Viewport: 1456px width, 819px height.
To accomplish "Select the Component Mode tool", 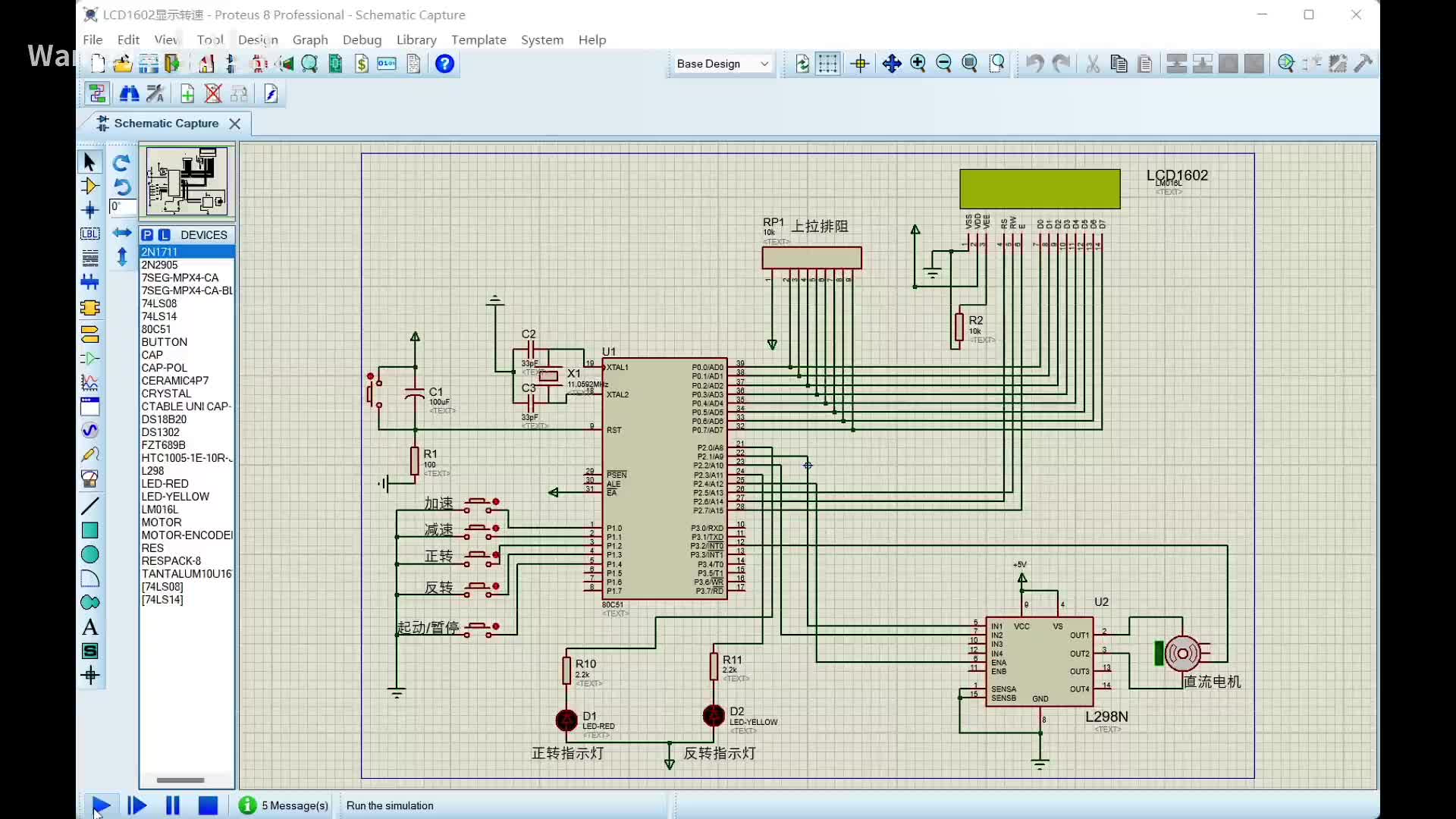I will (89, 187).
